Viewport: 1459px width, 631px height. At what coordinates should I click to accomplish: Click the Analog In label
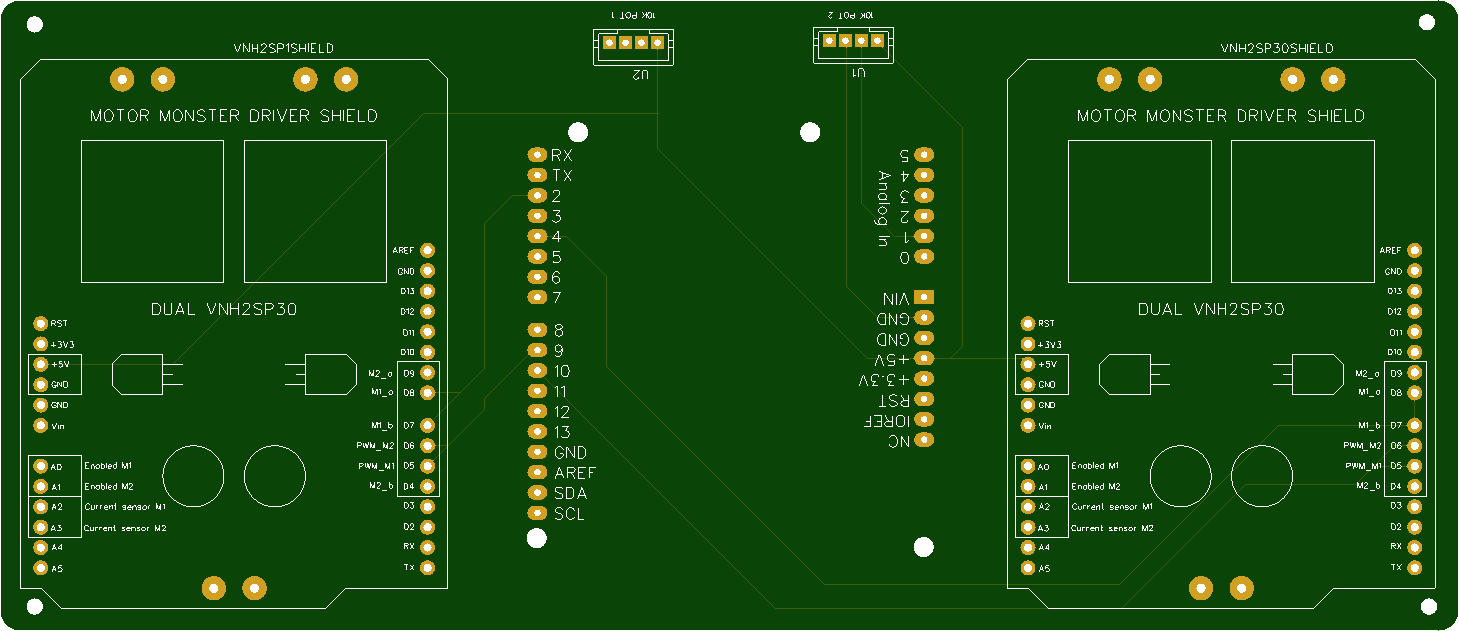[x=883, y=209]
